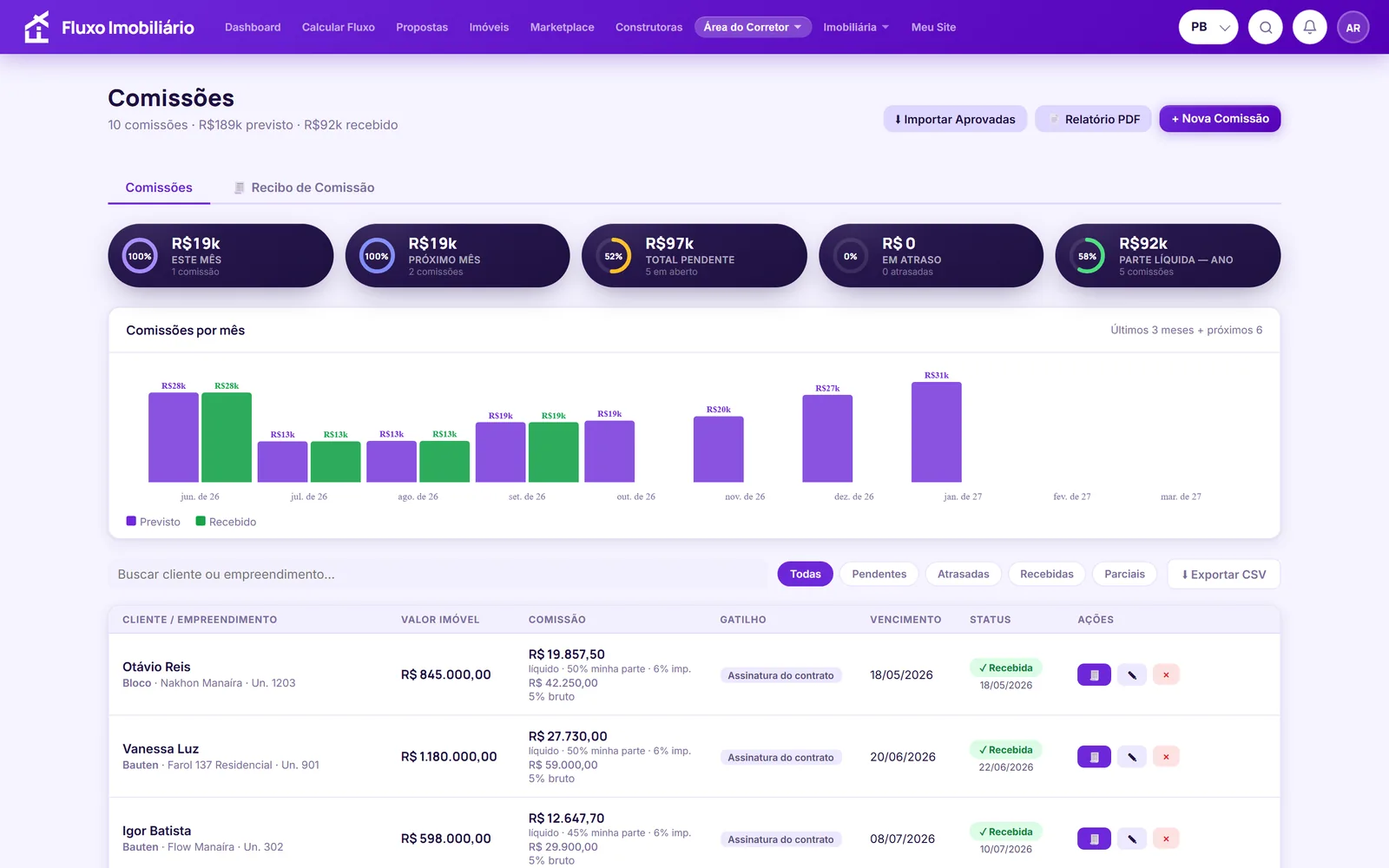Open receipt icon for Otávio Reis
This screenshot has height=868, width=1389.
(1094, 674)
